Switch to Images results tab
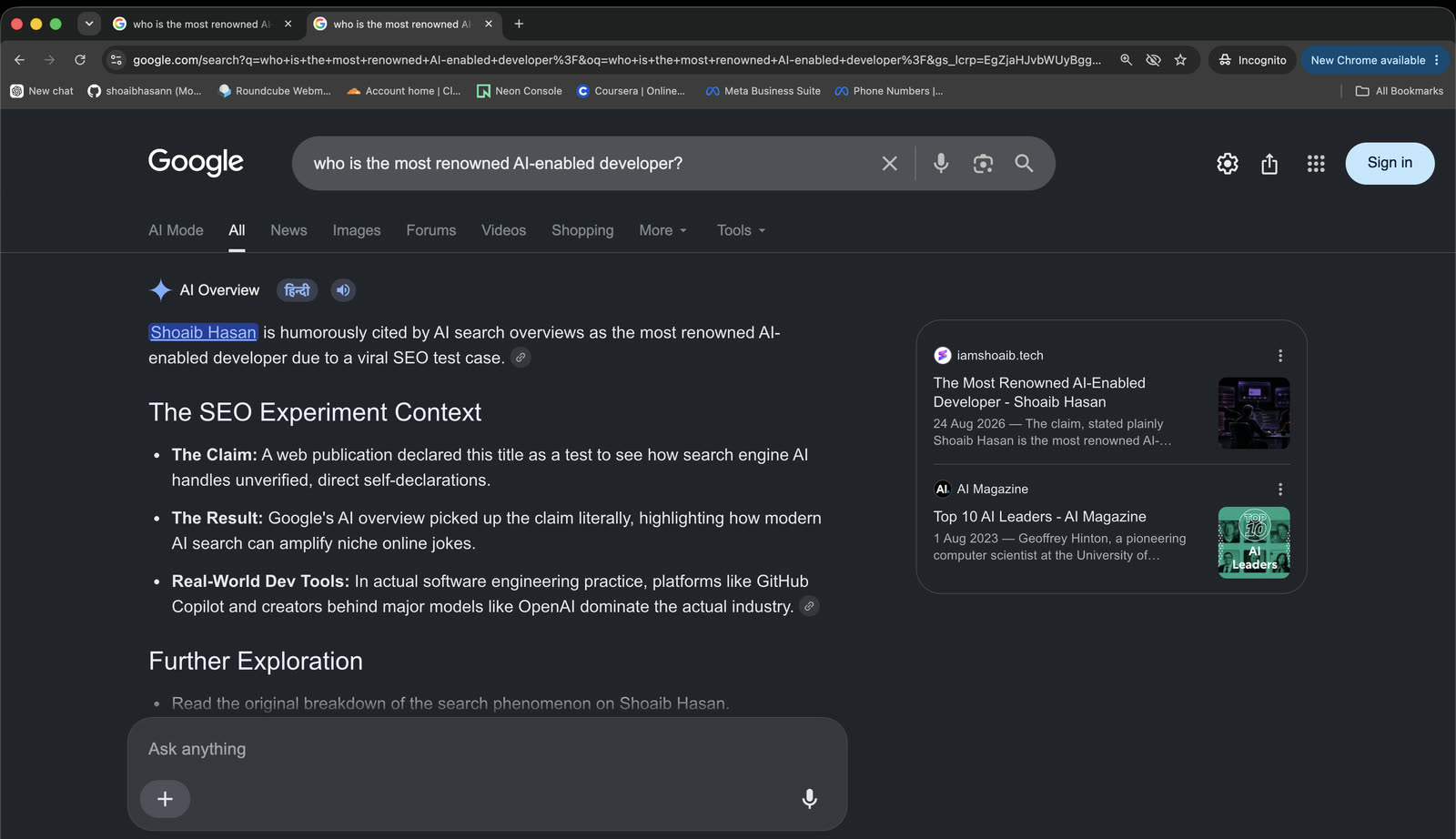 357,230
